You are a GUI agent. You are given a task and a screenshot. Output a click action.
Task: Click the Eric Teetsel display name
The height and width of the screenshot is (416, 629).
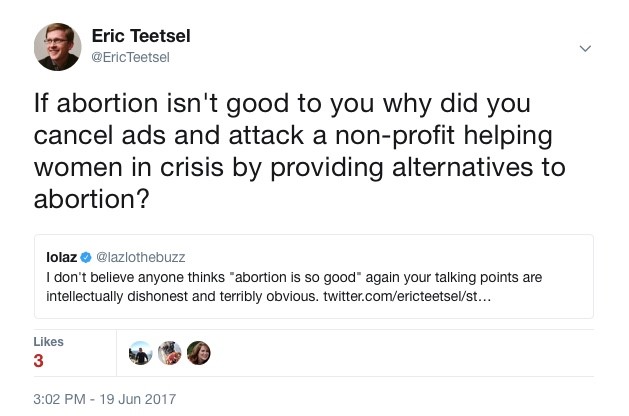point(140,36)
